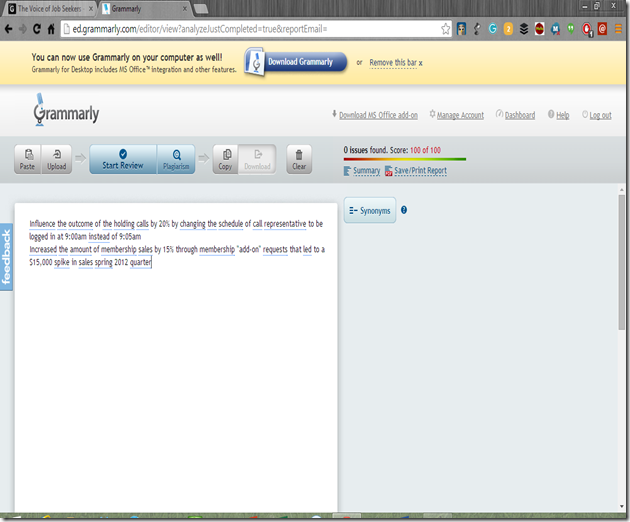630x522 pixels.
Task: Click the page scrollbar thumb
Action: pyautogui.click(x=622, y=262)
